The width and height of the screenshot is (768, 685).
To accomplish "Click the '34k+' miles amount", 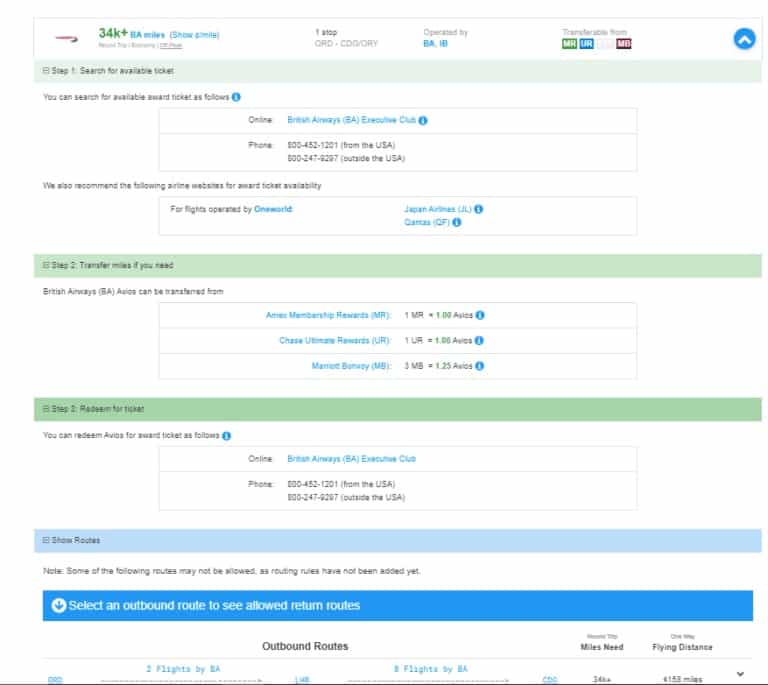I will [113, 33].
